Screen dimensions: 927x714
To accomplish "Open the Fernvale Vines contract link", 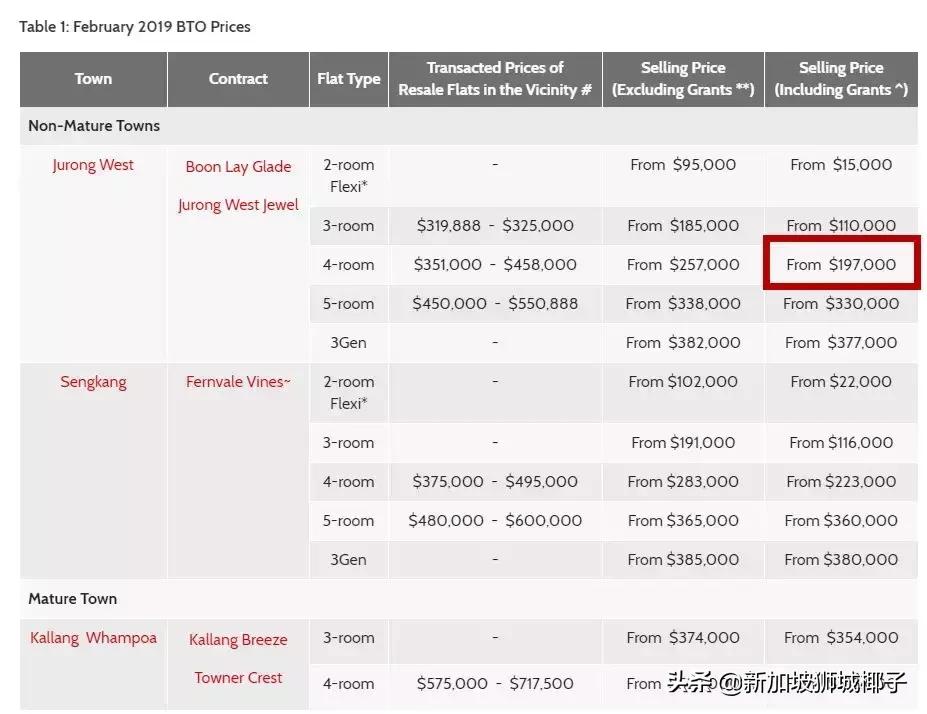I will coord(238,382).
